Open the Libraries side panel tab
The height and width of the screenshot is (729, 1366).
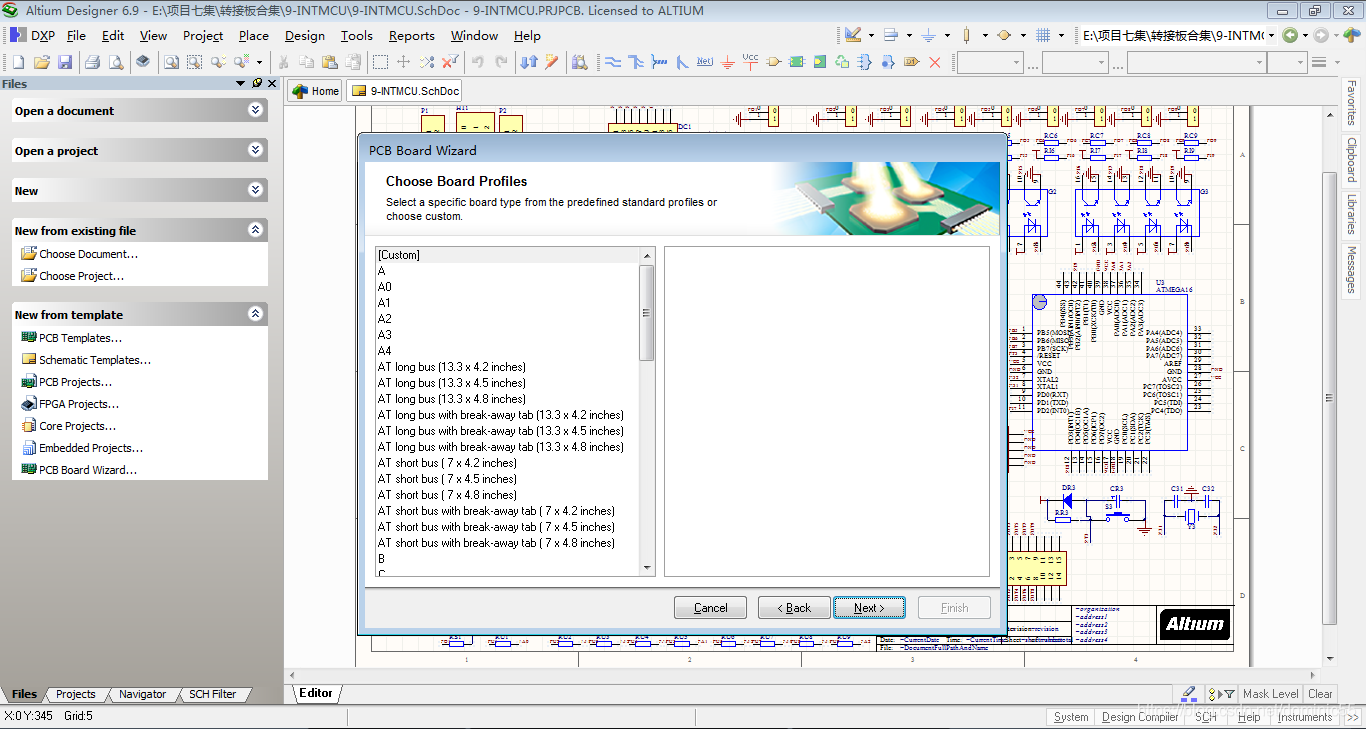1351,214
